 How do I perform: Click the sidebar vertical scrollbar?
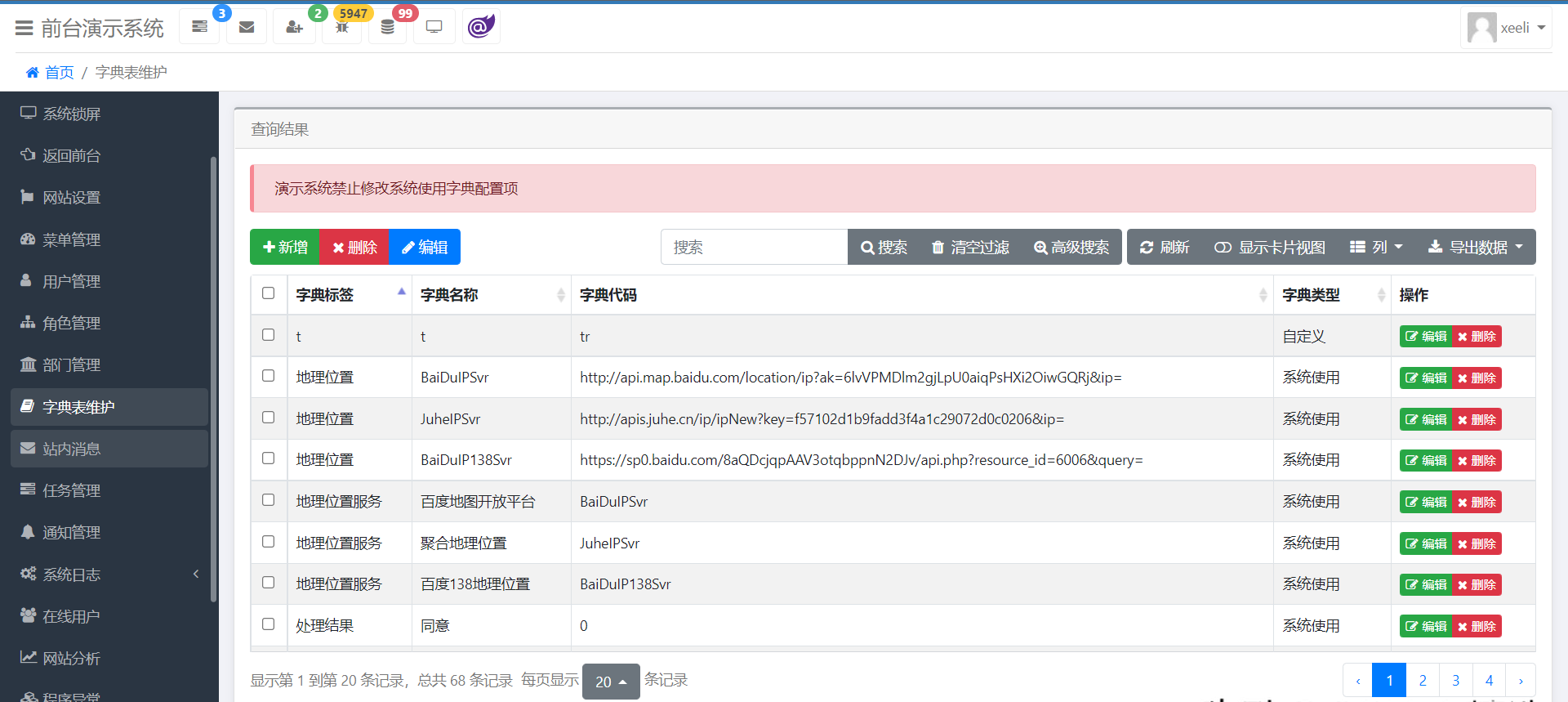tap(213, 379)
